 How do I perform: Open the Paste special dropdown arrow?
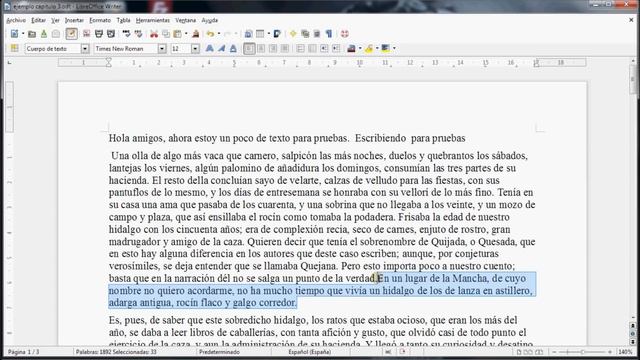coord(186,34)
